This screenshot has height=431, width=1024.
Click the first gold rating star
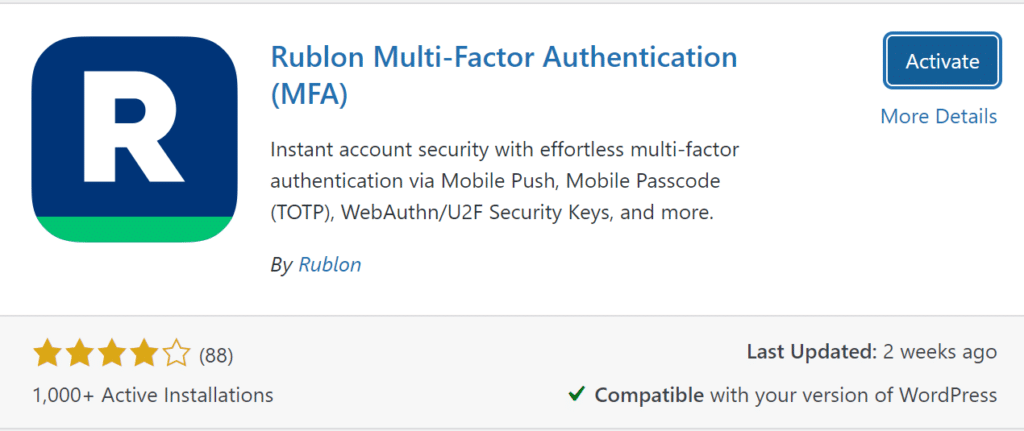46,353
